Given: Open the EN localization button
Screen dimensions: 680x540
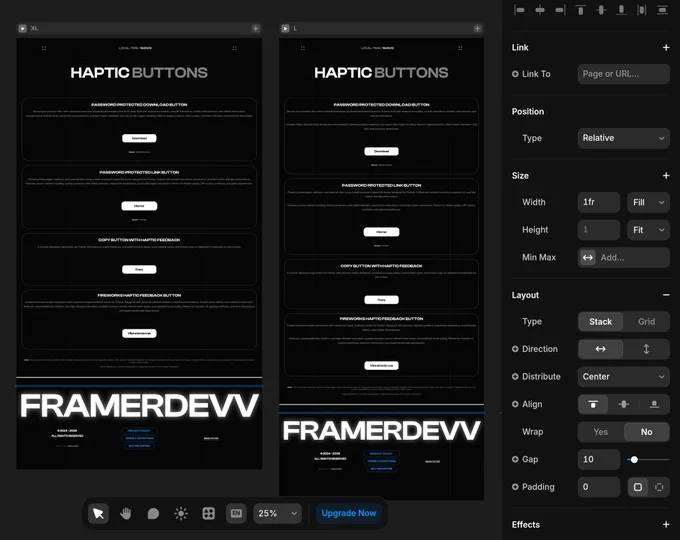Looking at the screenshot, I should click(x=236, y=514).
